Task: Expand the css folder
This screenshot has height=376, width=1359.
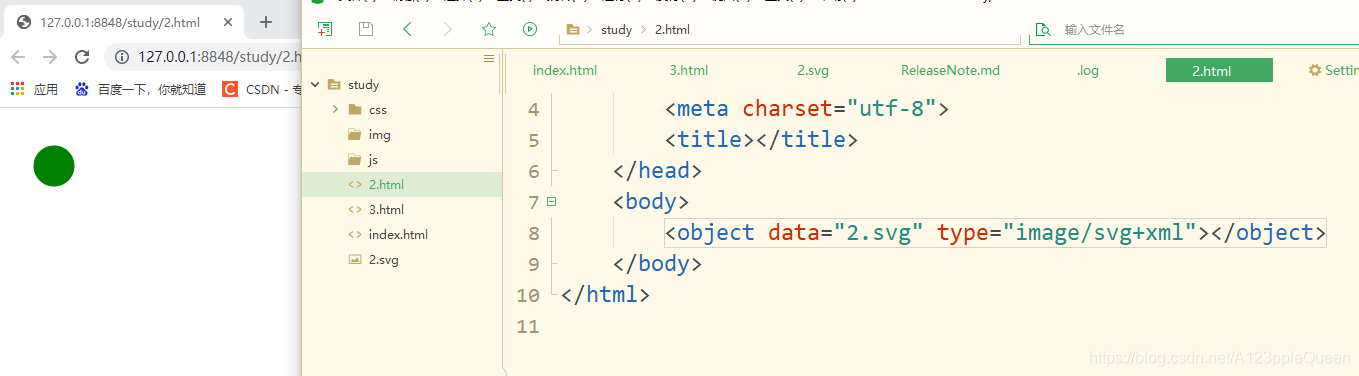Action: (x=335, y=110)
